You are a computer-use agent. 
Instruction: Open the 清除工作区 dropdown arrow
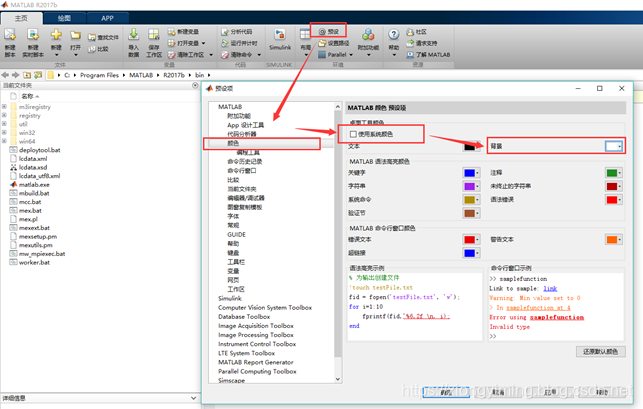click(x=211, y=55)
